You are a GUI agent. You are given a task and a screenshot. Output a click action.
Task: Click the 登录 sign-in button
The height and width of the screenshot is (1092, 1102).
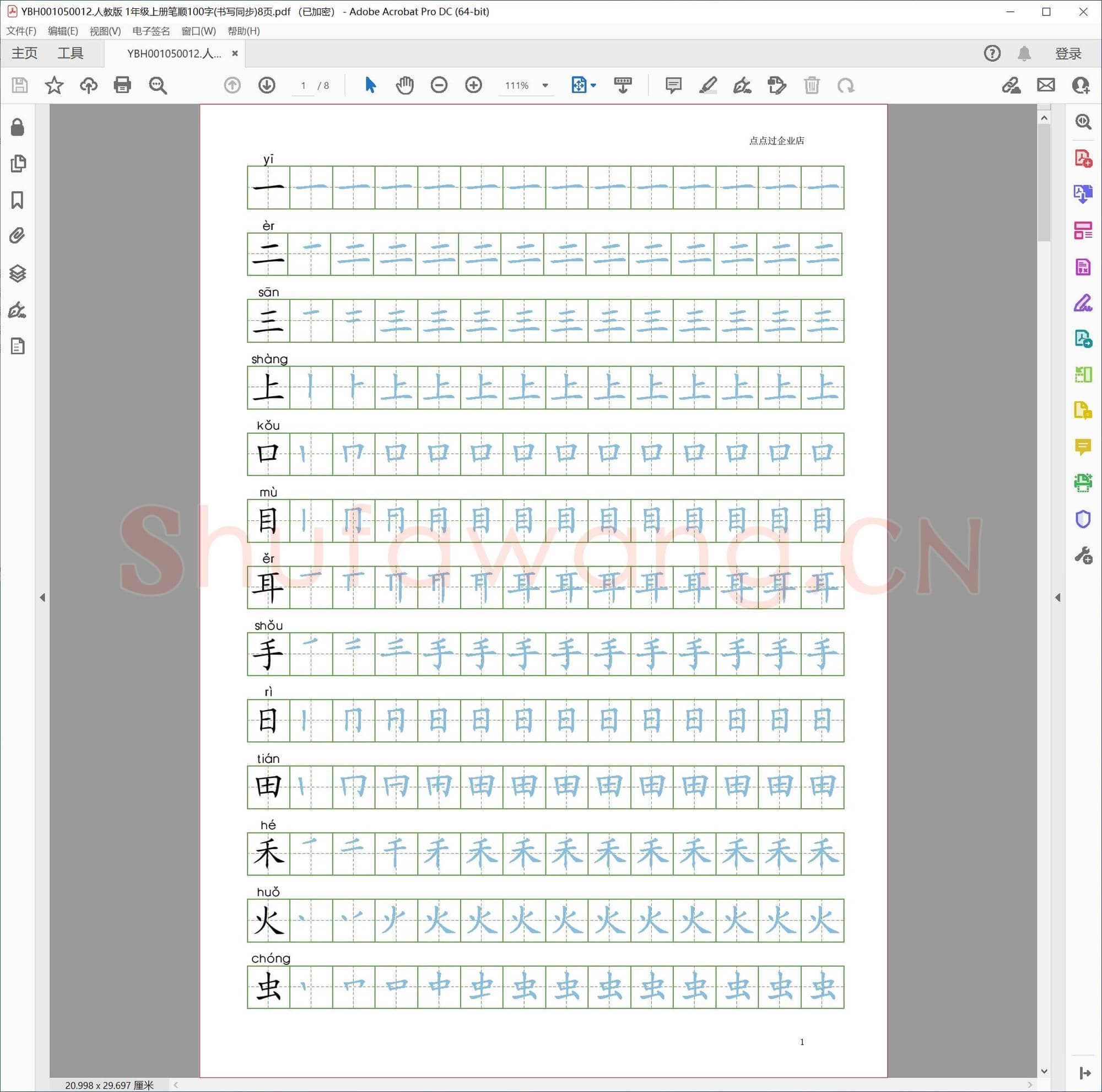pos(1068,53)
